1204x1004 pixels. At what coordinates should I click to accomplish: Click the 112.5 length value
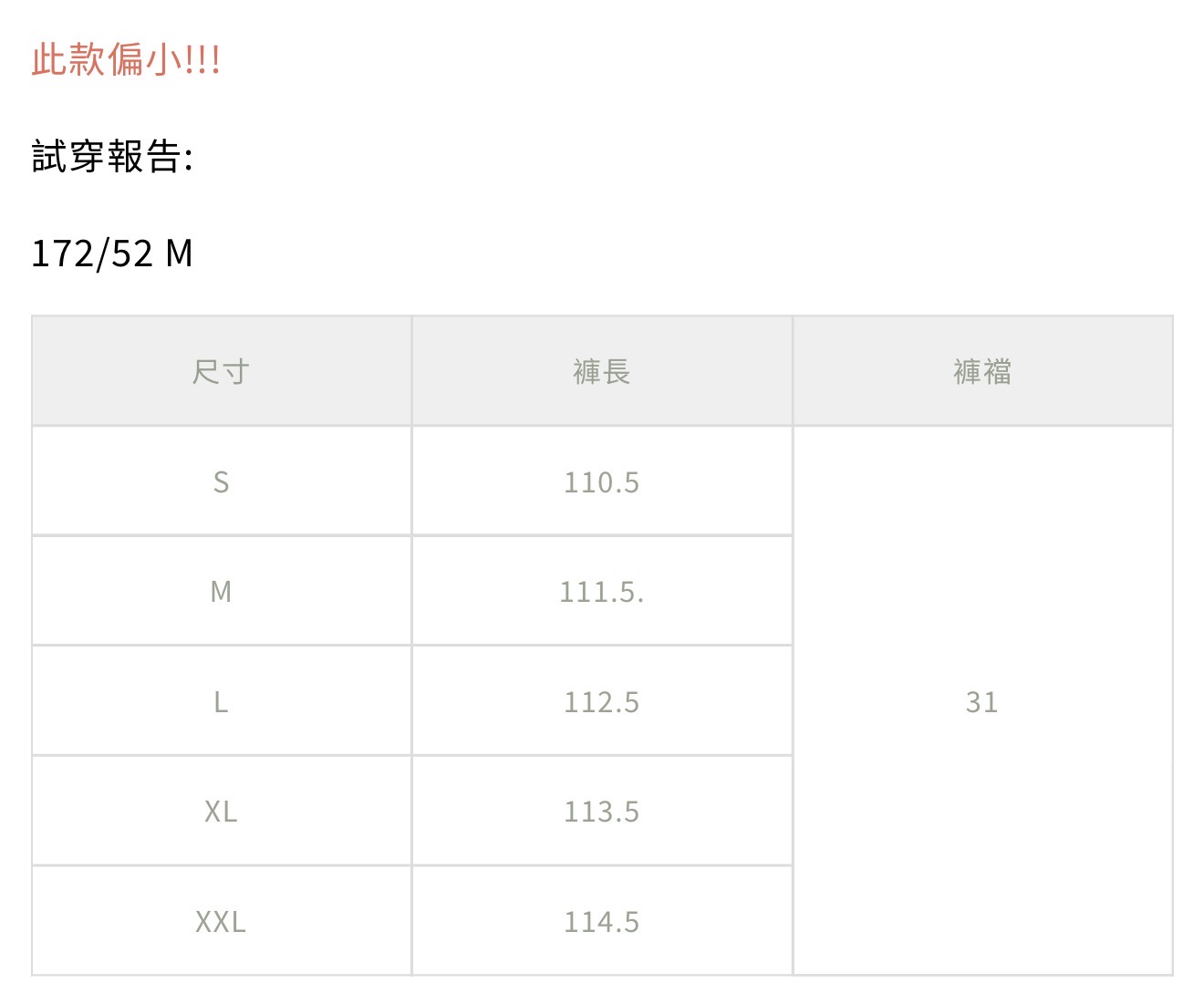click(602, 701)
